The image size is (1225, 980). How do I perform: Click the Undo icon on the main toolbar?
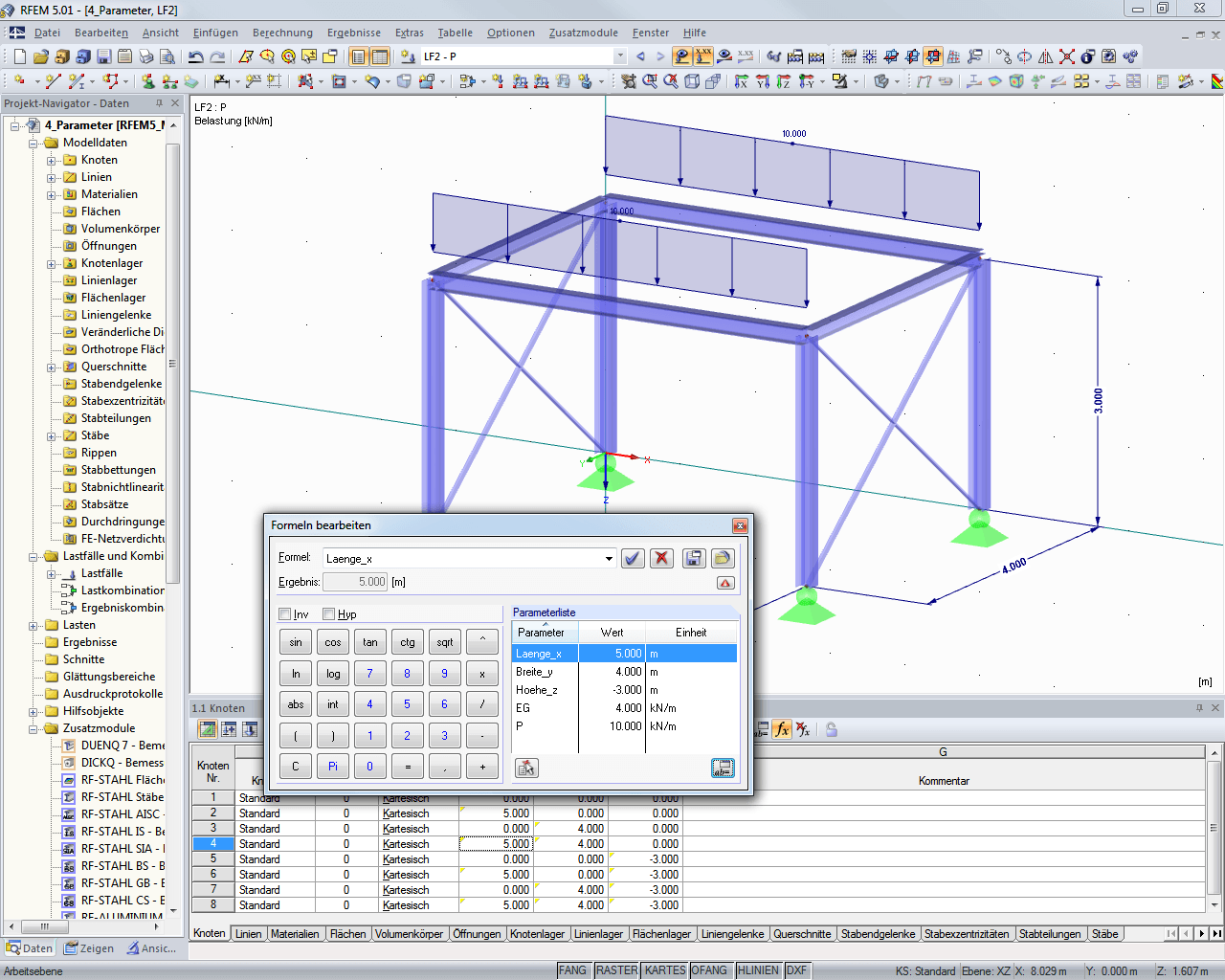195,56
